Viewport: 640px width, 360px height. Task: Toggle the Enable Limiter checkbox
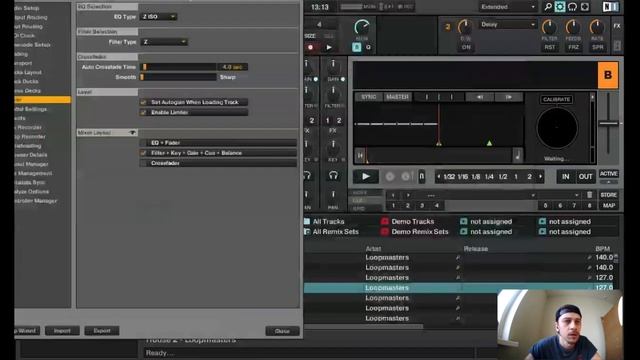pos(143,113)
